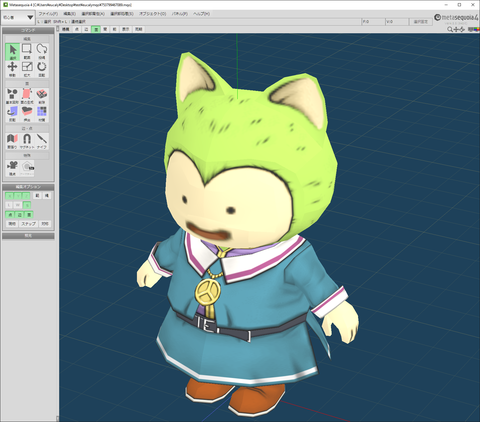Toggle the Z axis edit option

(27, 196)
